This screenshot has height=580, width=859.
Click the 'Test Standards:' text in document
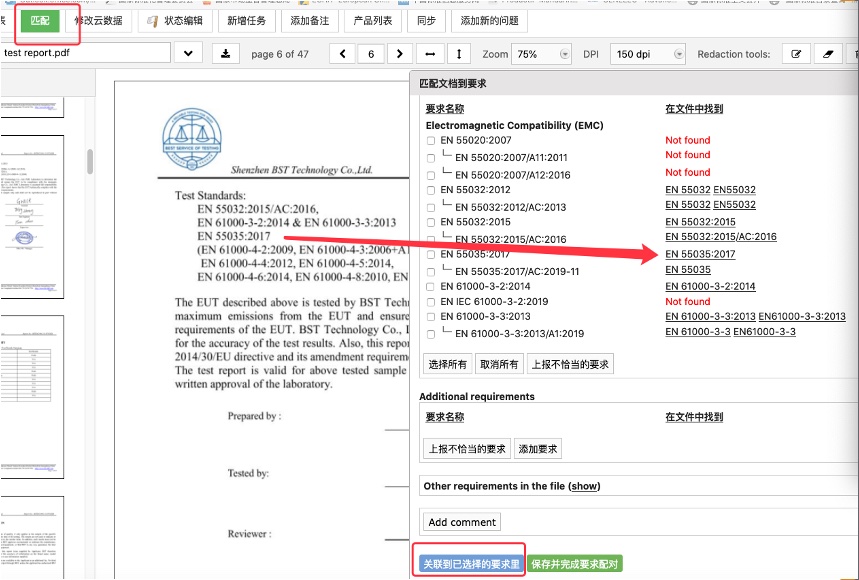point(210,196)
